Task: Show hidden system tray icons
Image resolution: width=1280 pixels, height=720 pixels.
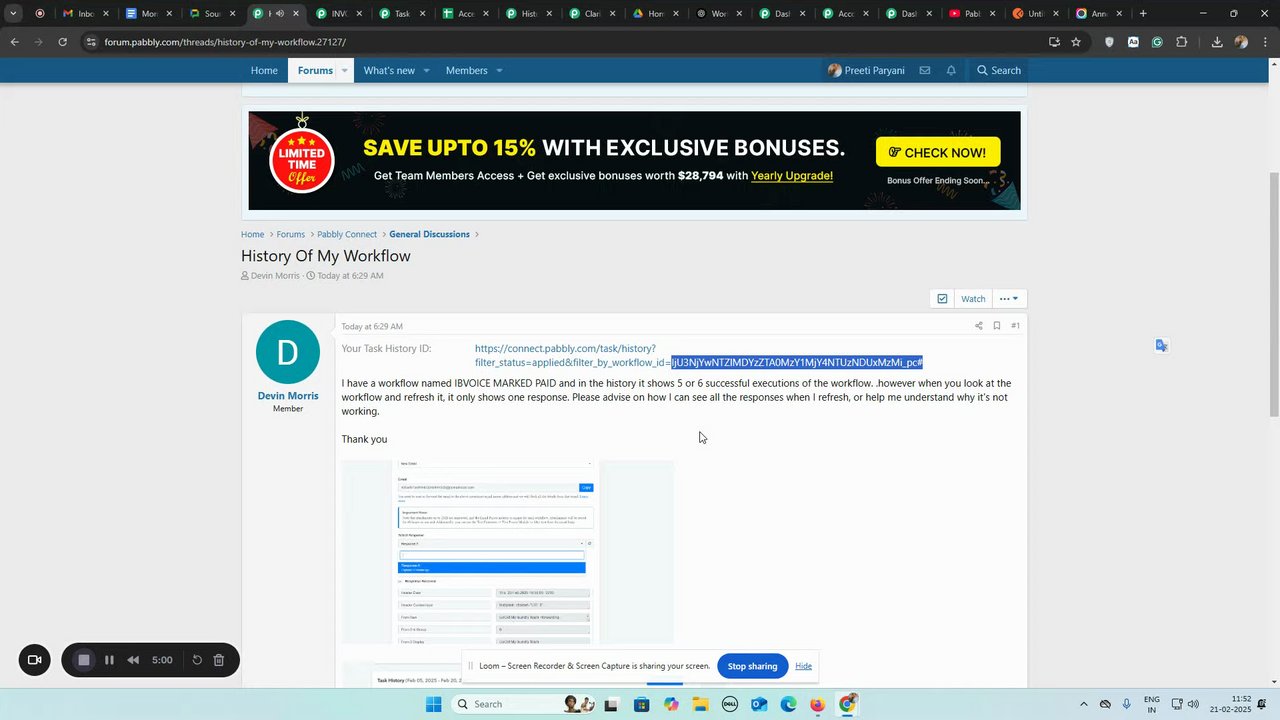Action: [1083, 704]
